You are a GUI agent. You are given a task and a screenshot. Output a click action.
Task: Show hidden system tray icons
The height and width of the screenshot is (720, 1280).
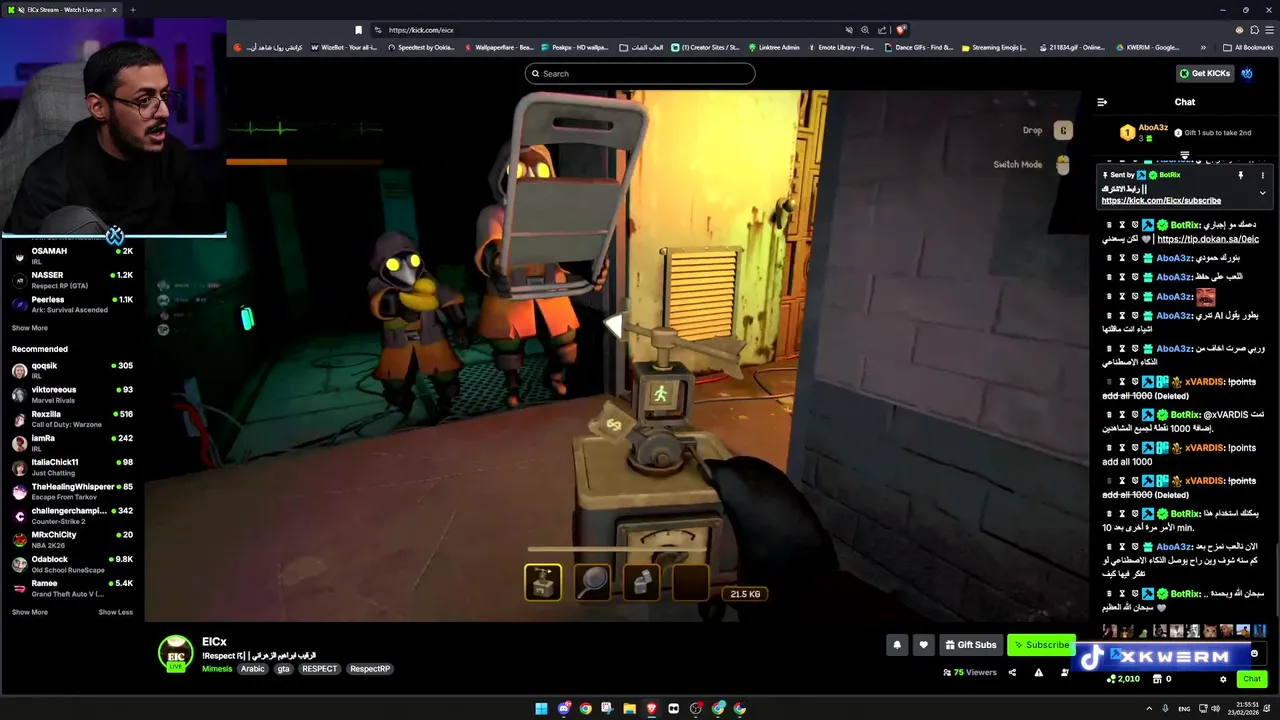click(1149, 709)
